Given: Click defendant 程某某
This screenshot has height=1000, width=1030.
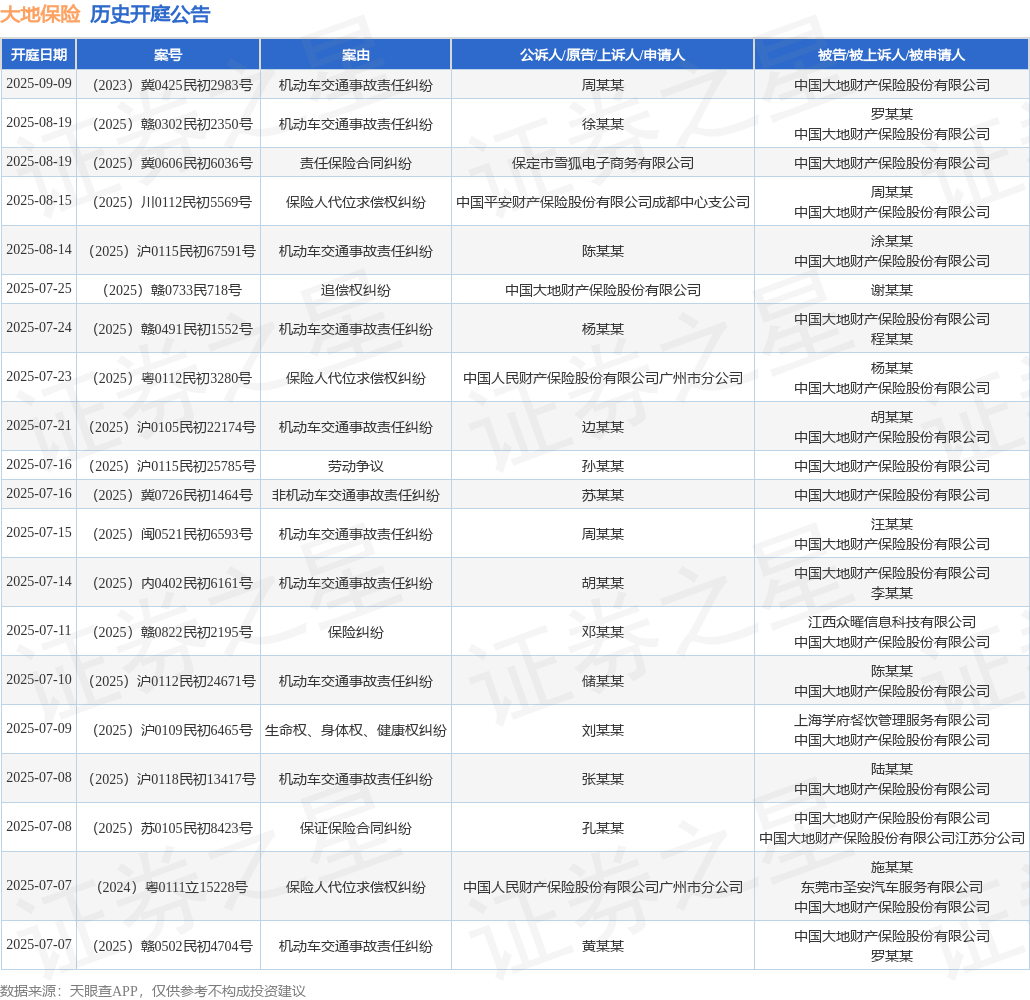Looking at the screenshot, I should coord(891,338).
